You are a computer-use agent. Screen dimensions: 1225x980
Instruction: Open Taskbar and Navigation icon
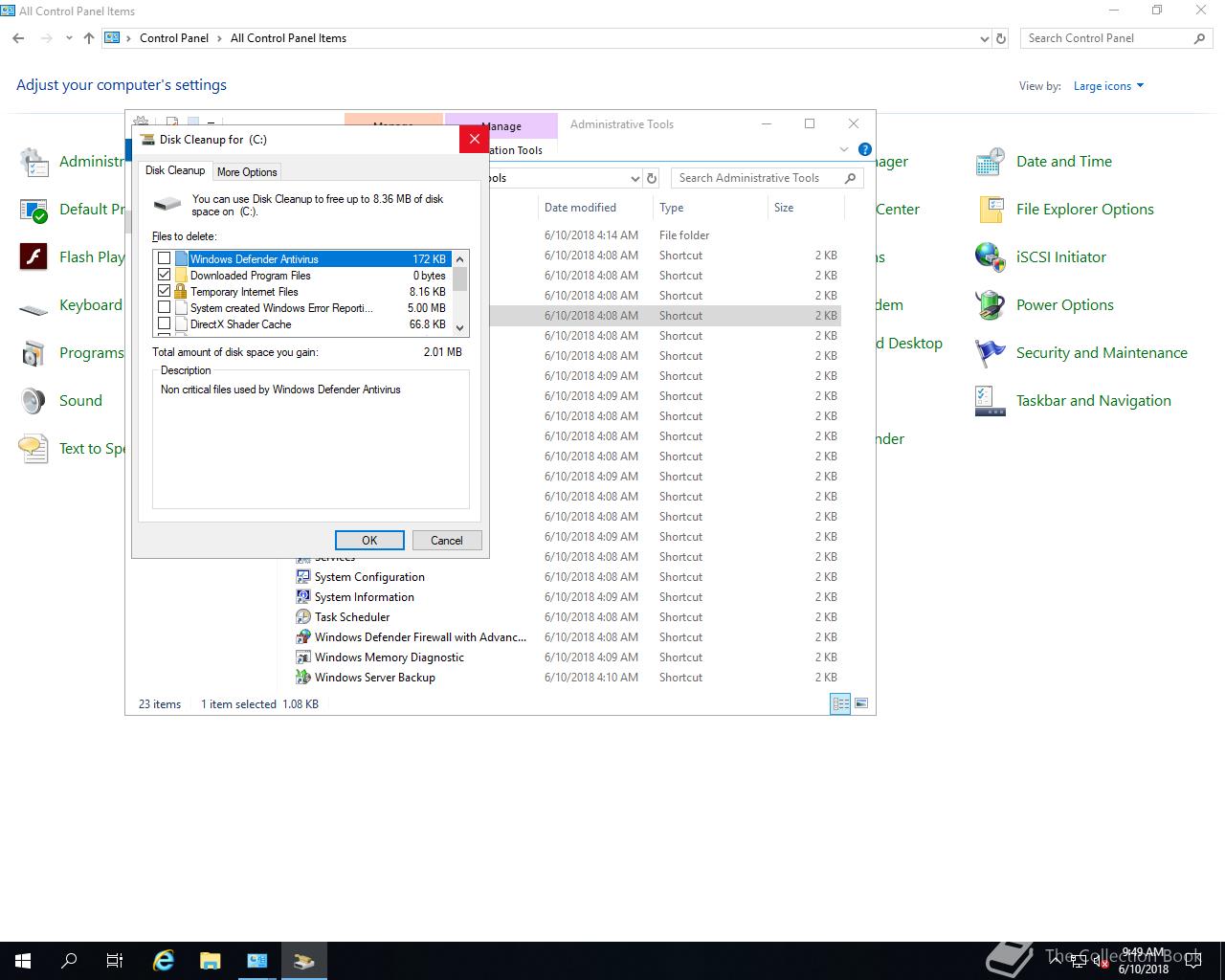990,401
